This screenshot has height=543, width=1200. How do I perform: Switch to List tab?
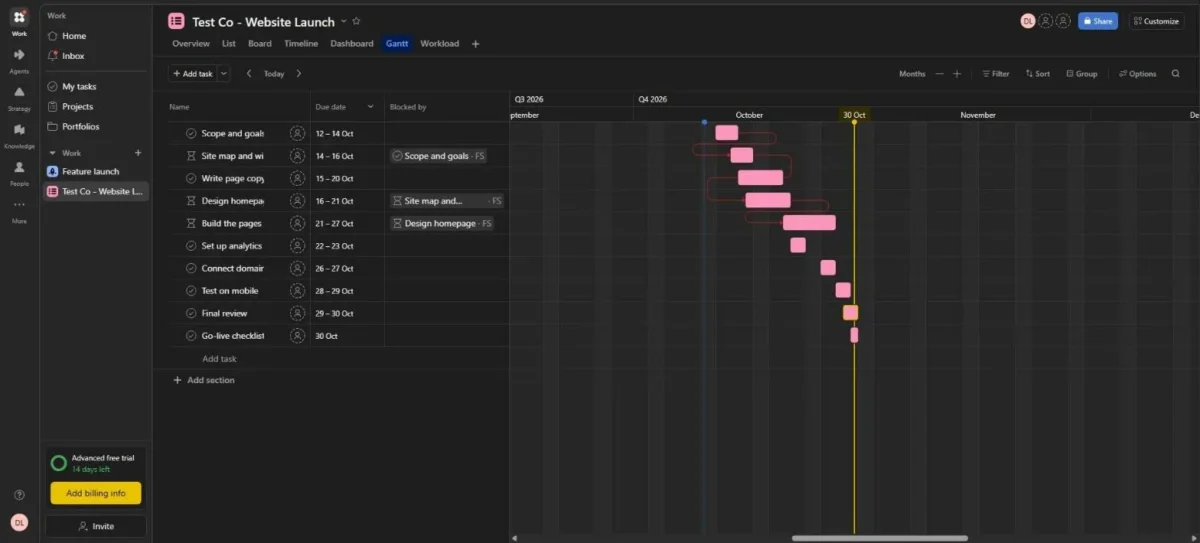pyautogui.click(x=229, y=44)
